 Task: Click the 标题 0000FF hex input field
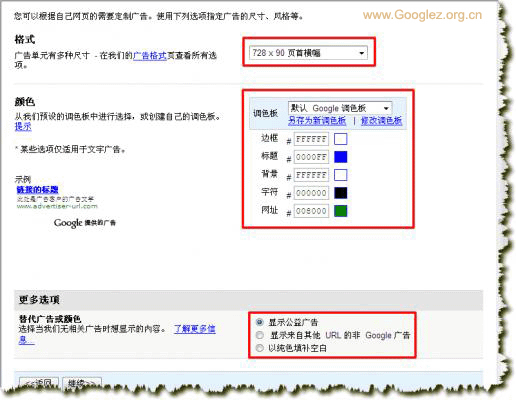pos(311,157)
